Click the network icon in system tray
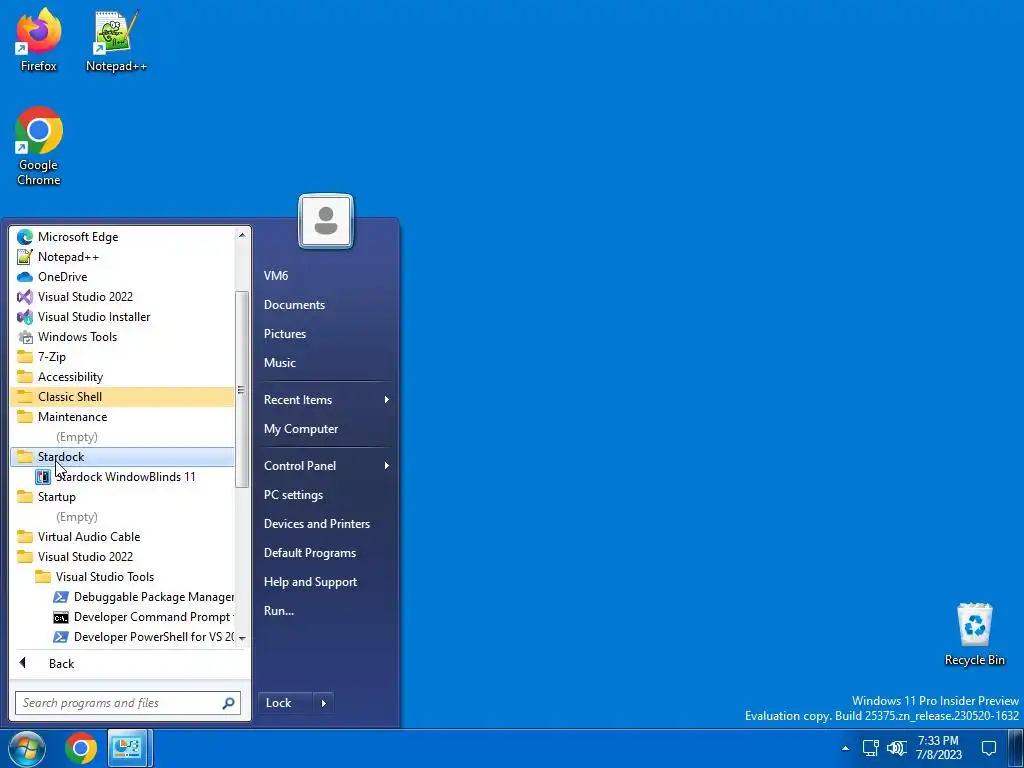Viewport: 1024px width, 768px height. (x=870, y=748)
